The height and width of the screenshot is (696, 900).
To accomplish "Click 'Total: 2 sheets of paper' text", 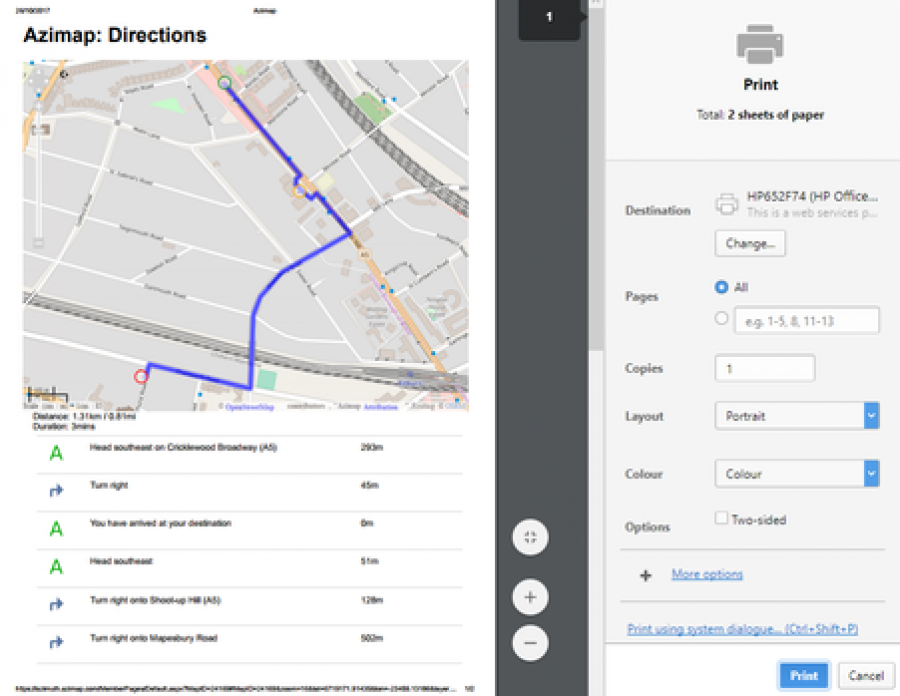I will [760, 115].
